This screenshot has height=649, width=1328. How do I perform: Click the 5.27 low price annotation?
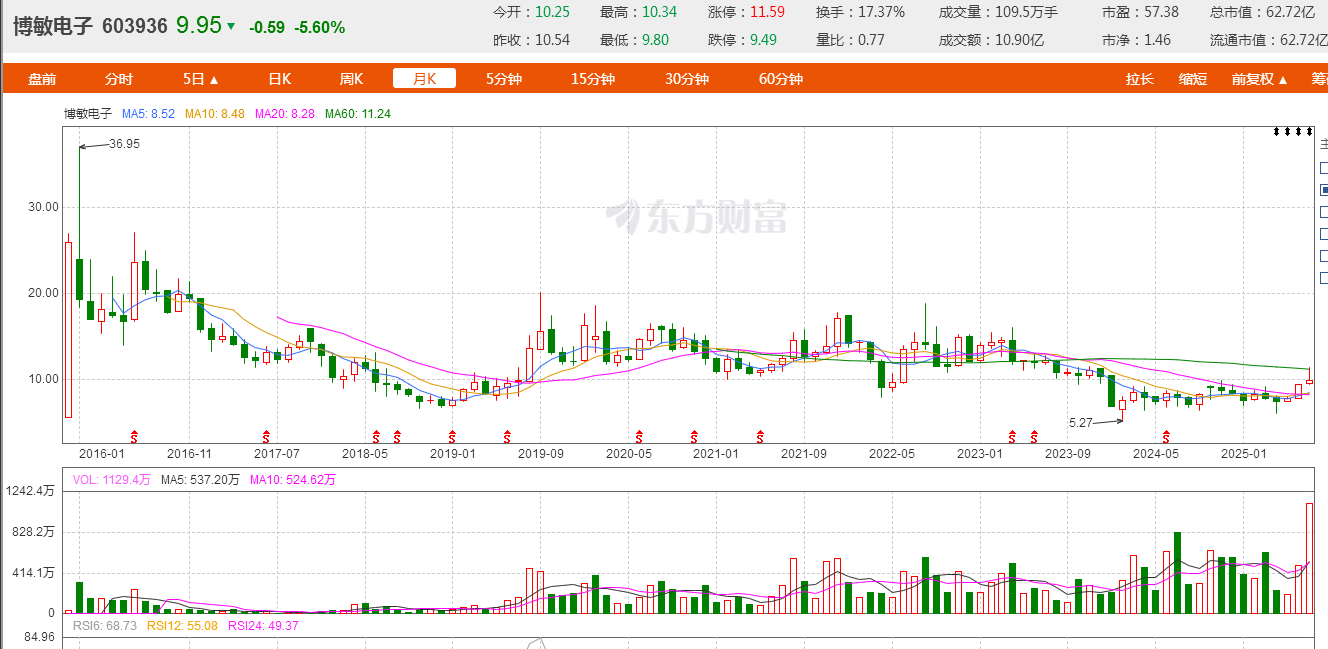[1081, 423]
